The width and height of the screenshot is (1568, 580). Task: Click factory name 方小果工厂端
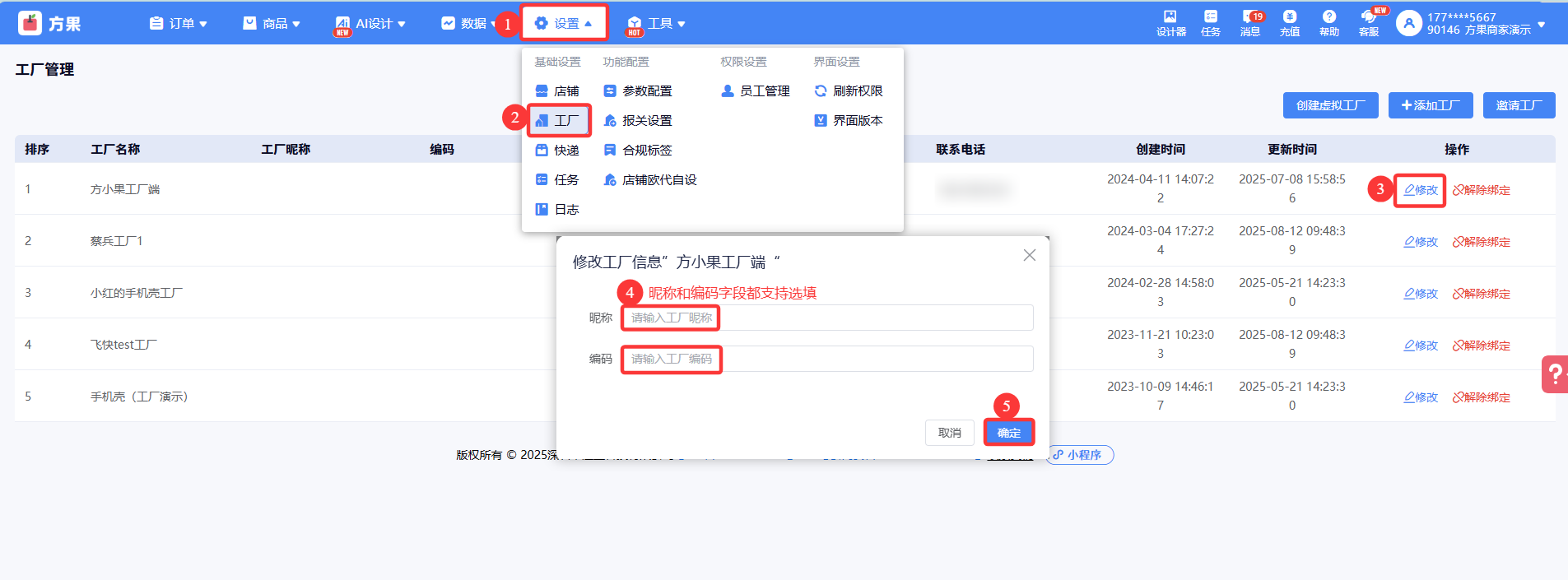tap(125, 189)
